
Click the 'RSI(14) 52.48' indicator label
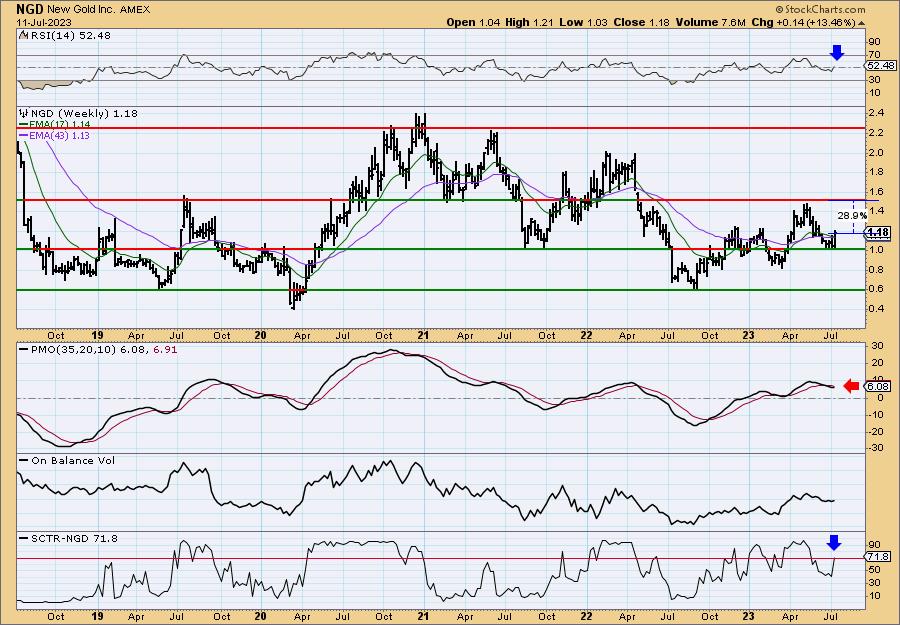(x=65, y=35)
